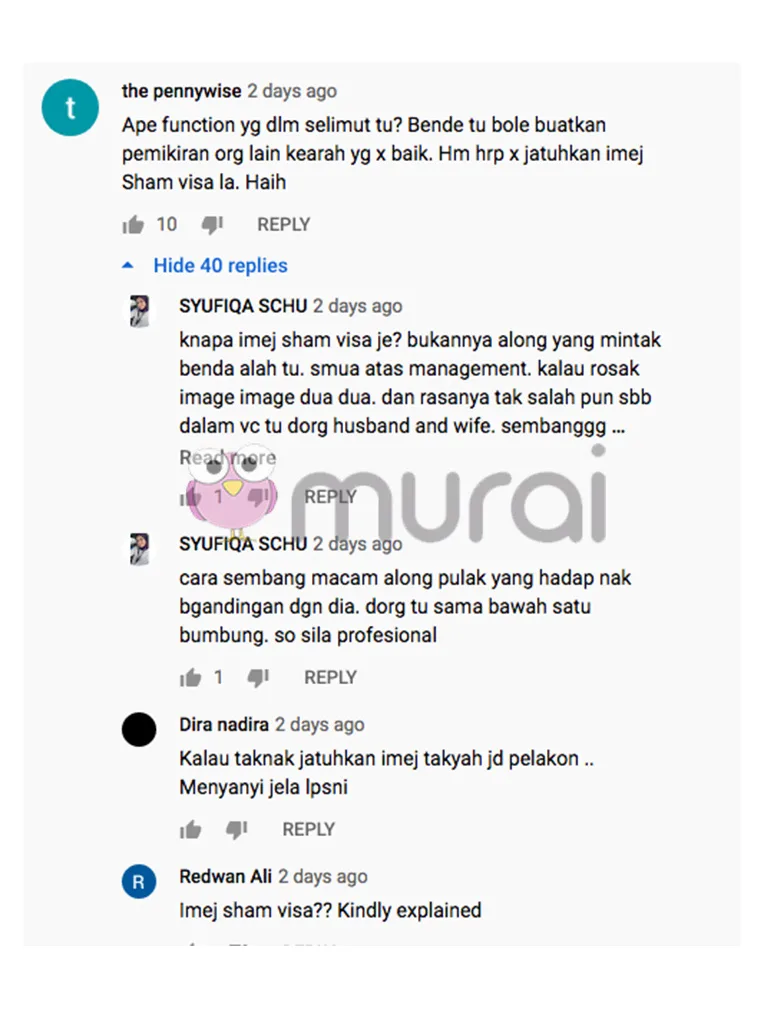This screenshot has height=1024, width=768.
Task: Open Dira nadira's channel name
Action: tap(224, 724)
